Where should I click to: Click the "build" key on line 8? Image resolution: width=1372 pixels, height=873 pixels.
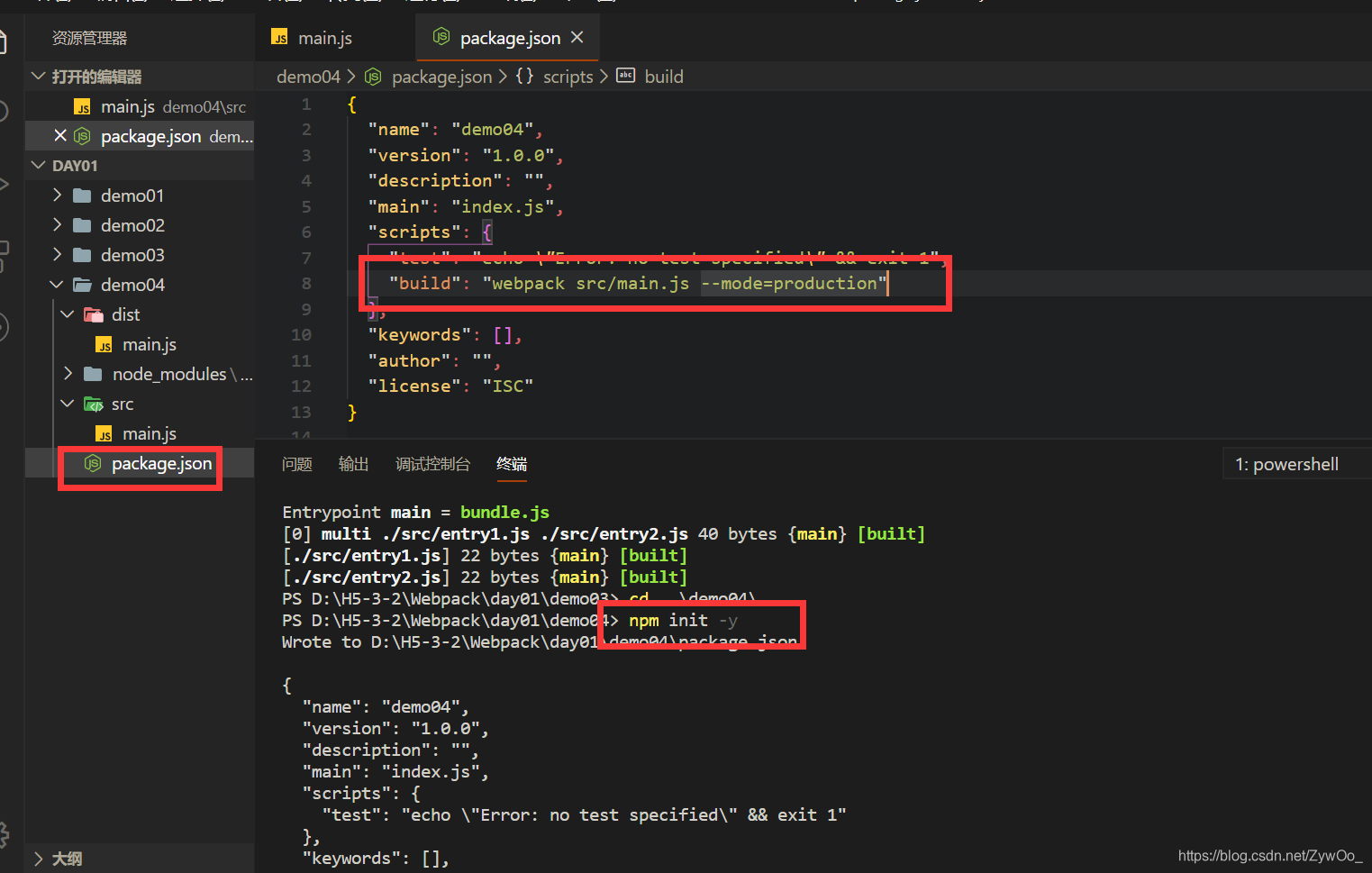tap(424, 283)
